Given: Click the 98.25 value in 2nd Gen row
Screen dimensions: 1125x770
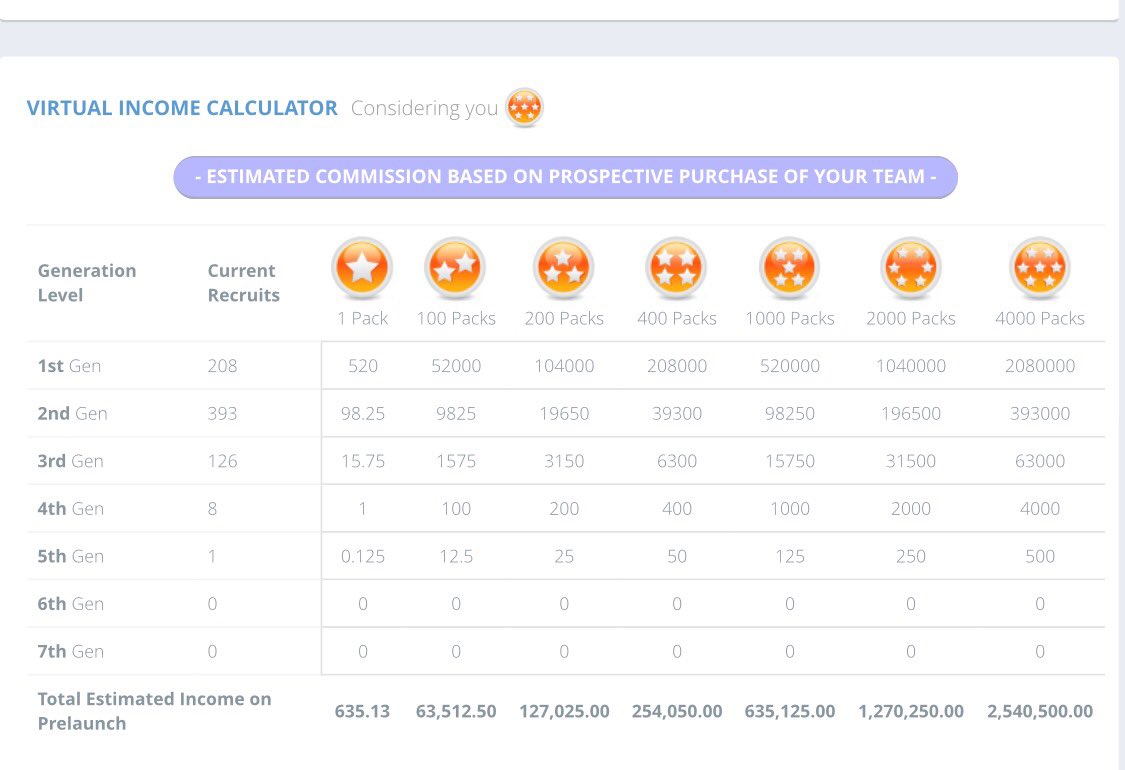Looking at the screenshot, I should [363, 413].
